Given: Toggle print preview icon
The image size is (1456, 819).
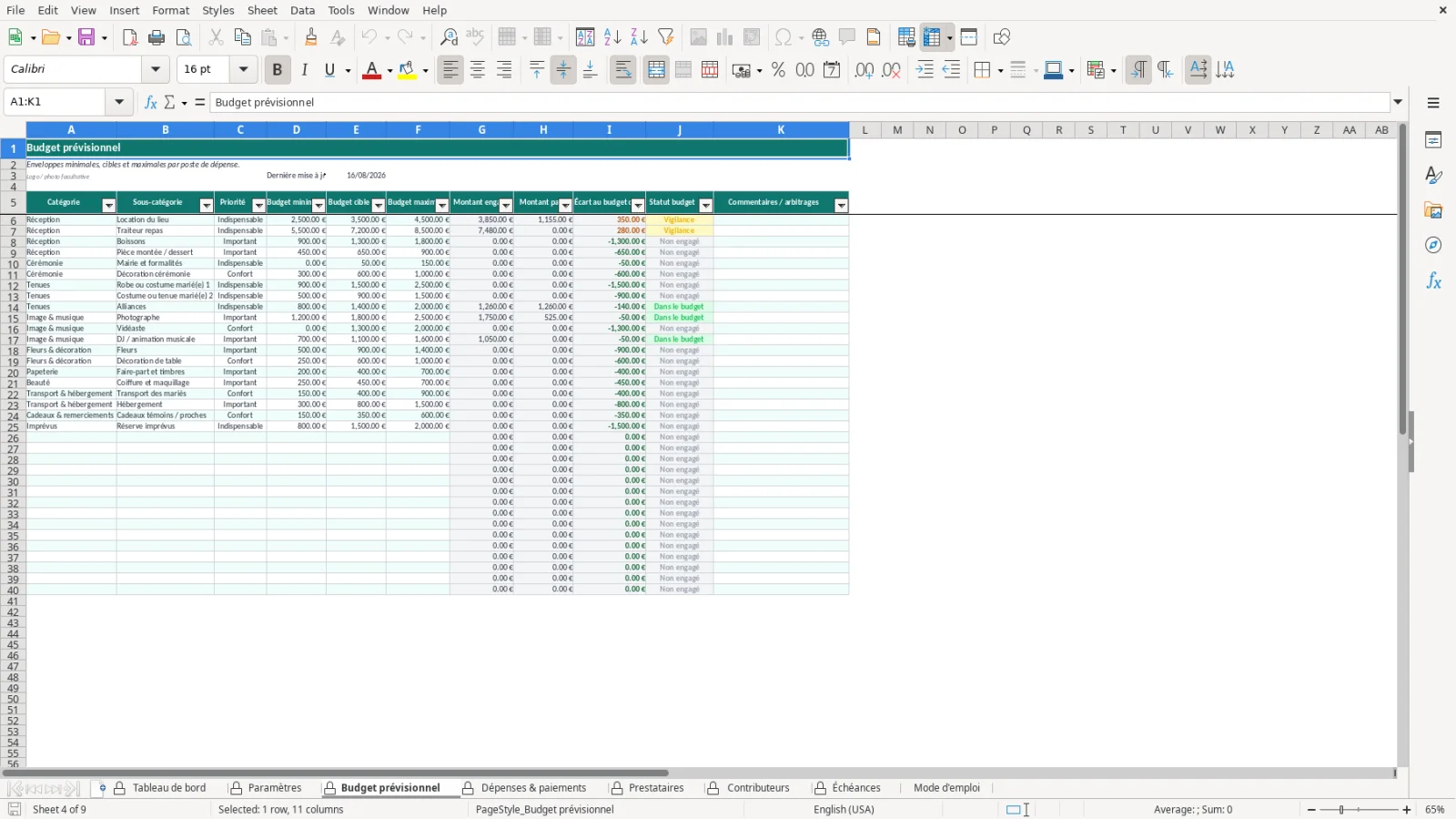Looking at the screenshot, I should (x=184, y=37).
